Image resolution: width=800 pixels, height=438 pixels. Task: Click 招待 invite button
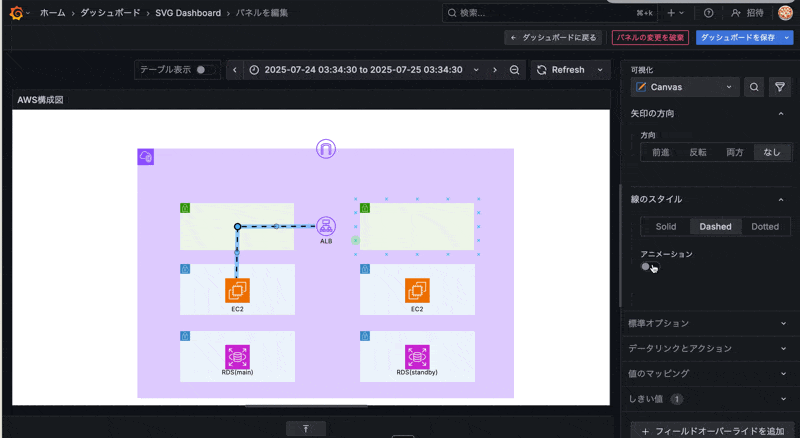click(x=747, y=13)
